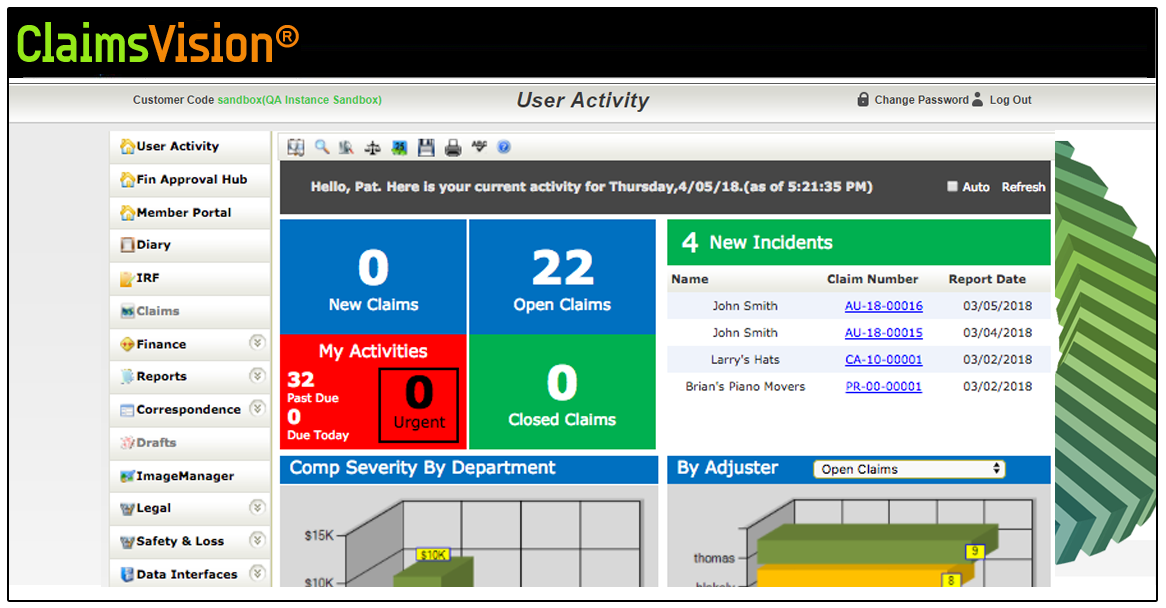Click the 03/04/2018 report date
The height and width of the screenshot is (608, 1166).
pyautogui.click(x=997, y=333)
